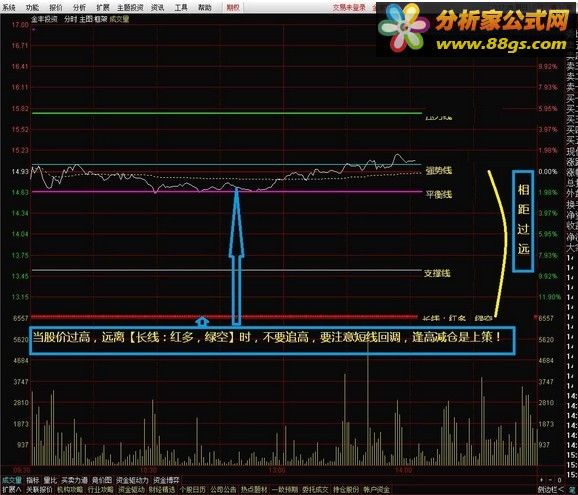Click the plus zoom icon at bottom right
Viewport: 578px width, 495px height.
[x=542, y=480]
